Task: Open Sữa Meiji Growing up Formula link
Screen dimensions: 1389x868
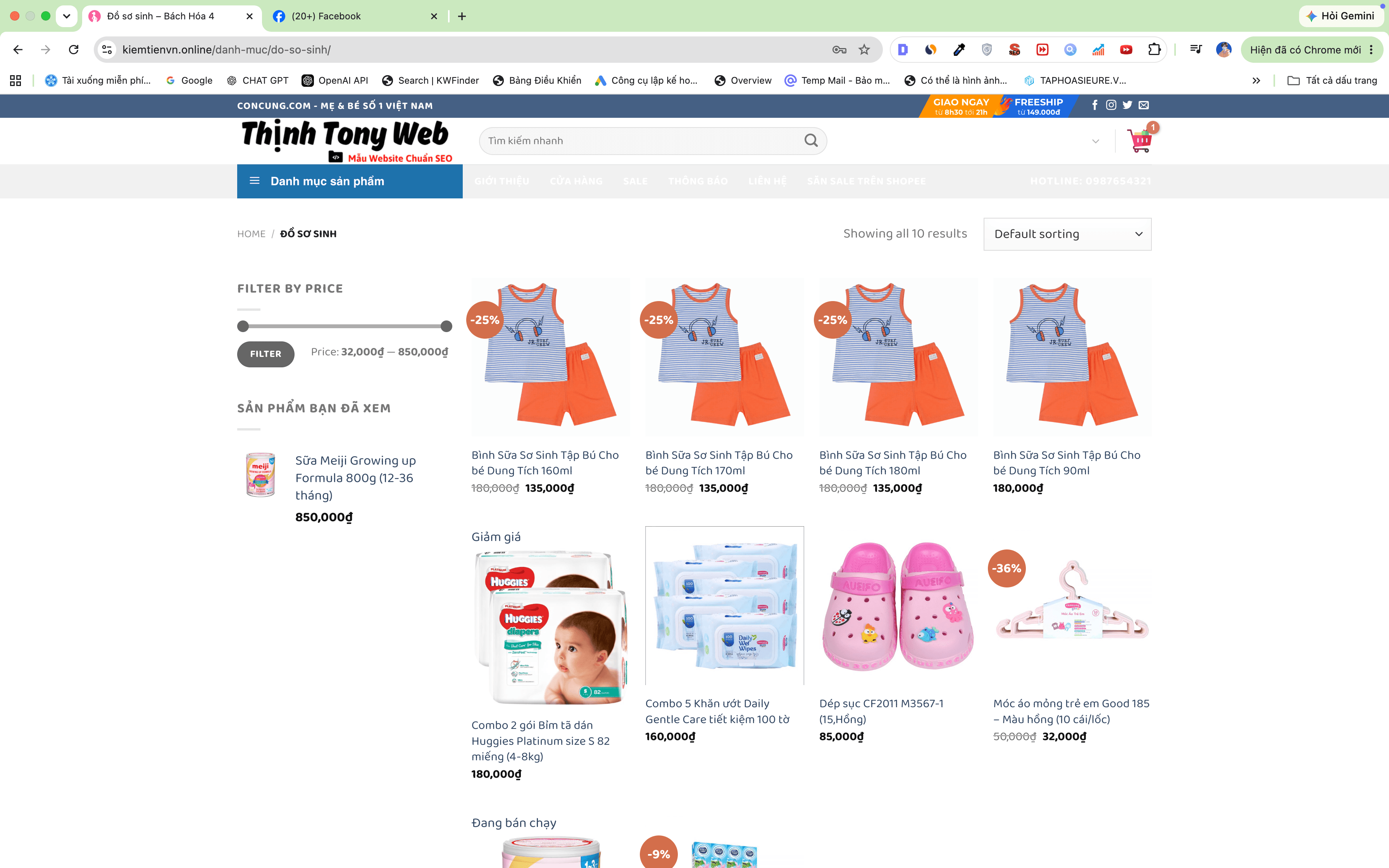Action: click(x=355, y=478)
